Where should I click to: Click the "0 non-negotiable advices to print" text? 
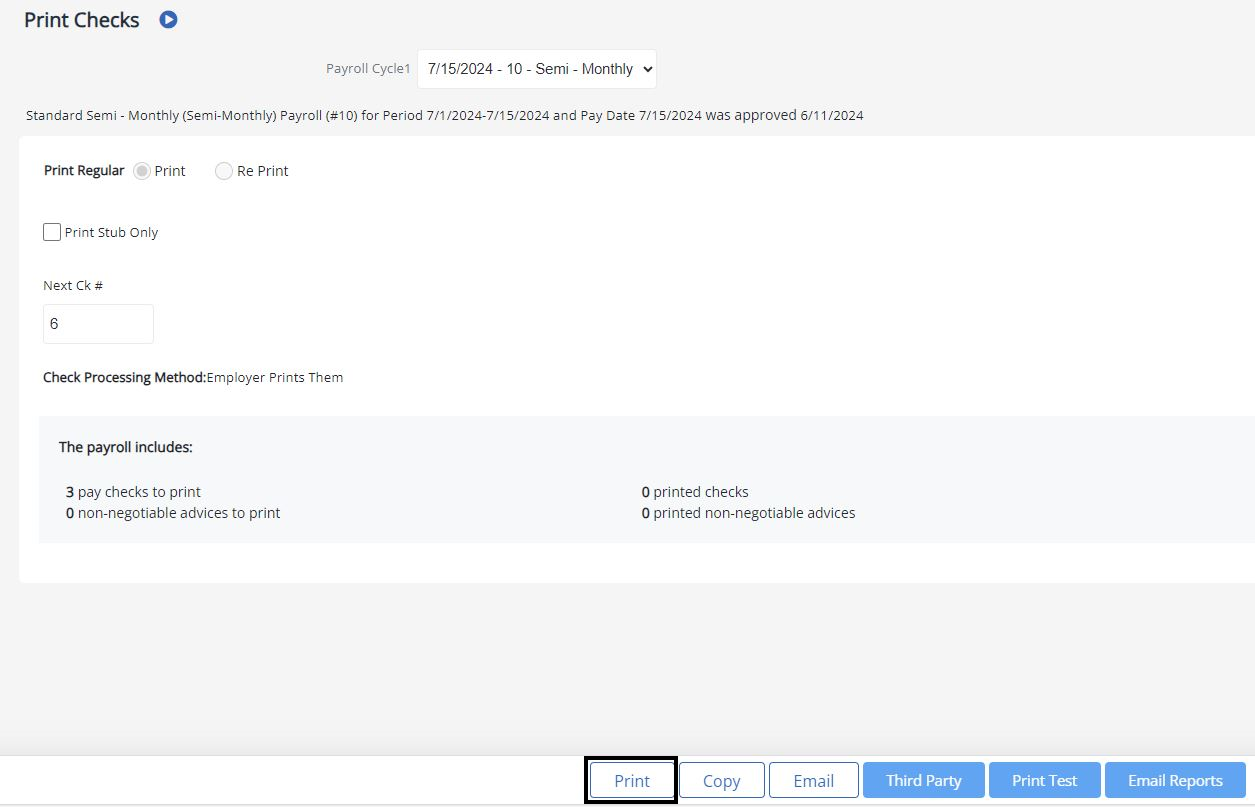click(174, 512)
